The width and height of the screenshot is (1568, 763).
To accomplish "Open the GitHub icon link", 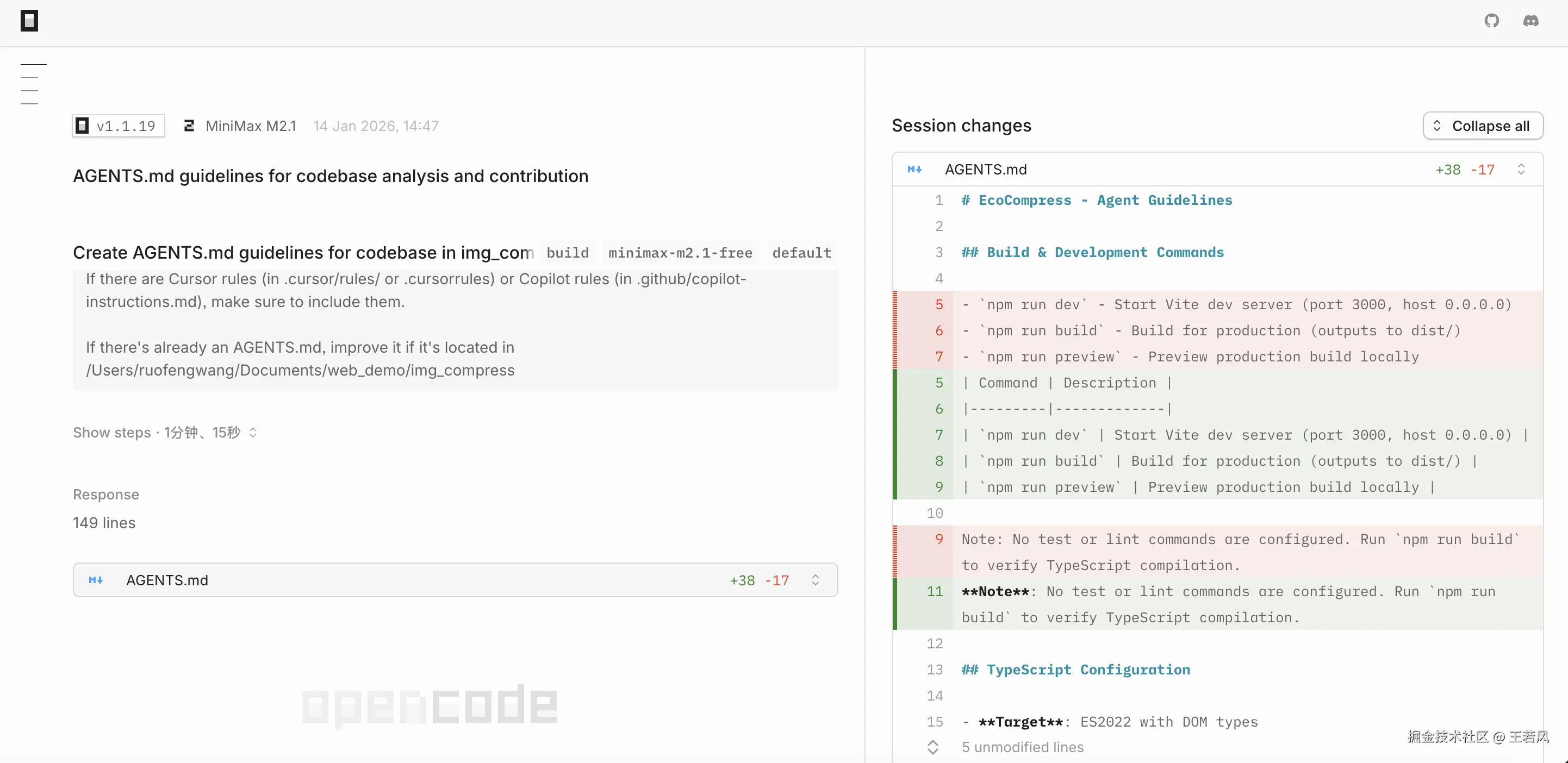I will (x=1491, y=21).
